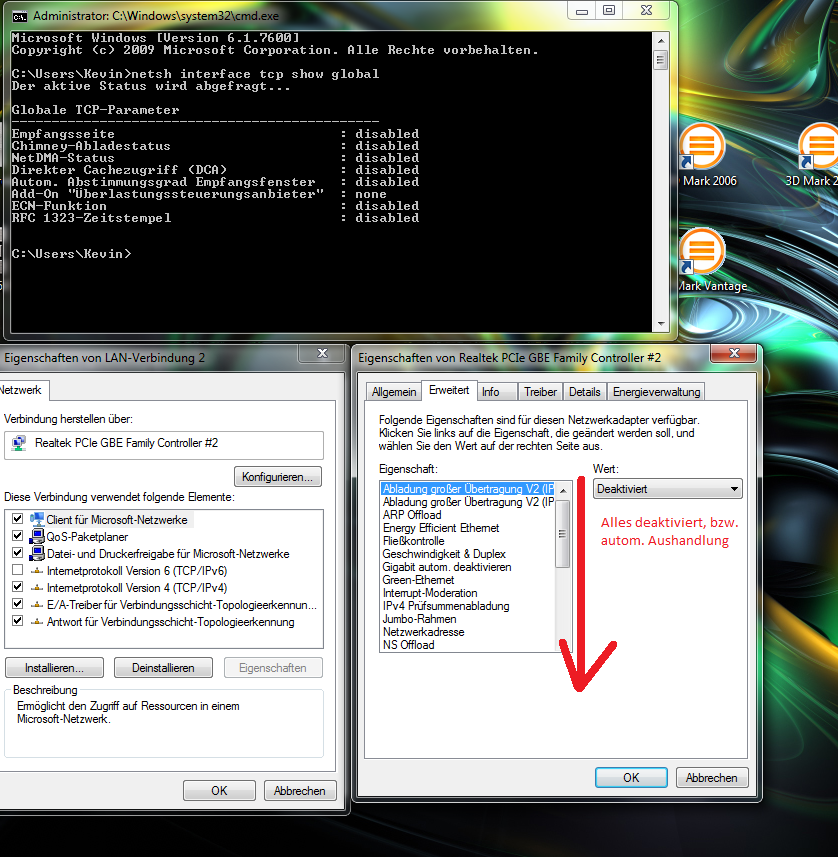
Task: Select Energy Efficient Ethernet property
Action: click(x=441, y=528)
